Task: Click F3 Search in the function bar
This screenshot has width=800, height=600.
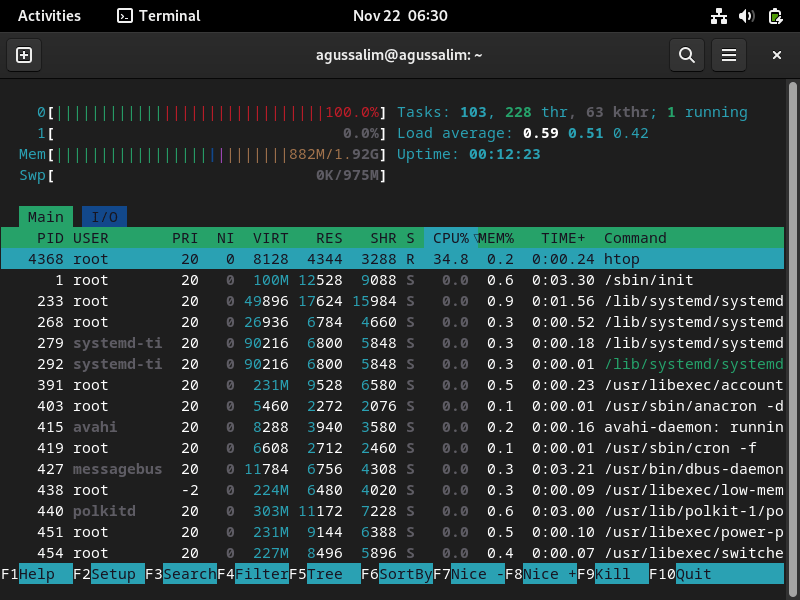Action: [x=181, y=574]
